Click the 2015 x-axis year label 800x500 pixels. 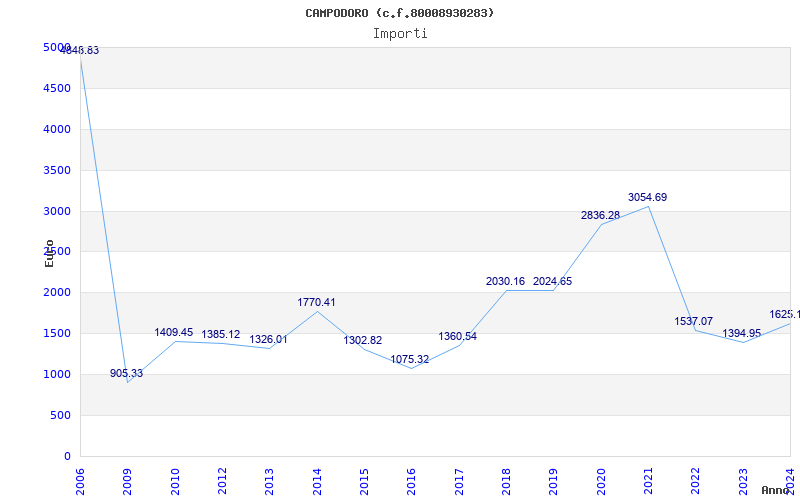point(364,481)
